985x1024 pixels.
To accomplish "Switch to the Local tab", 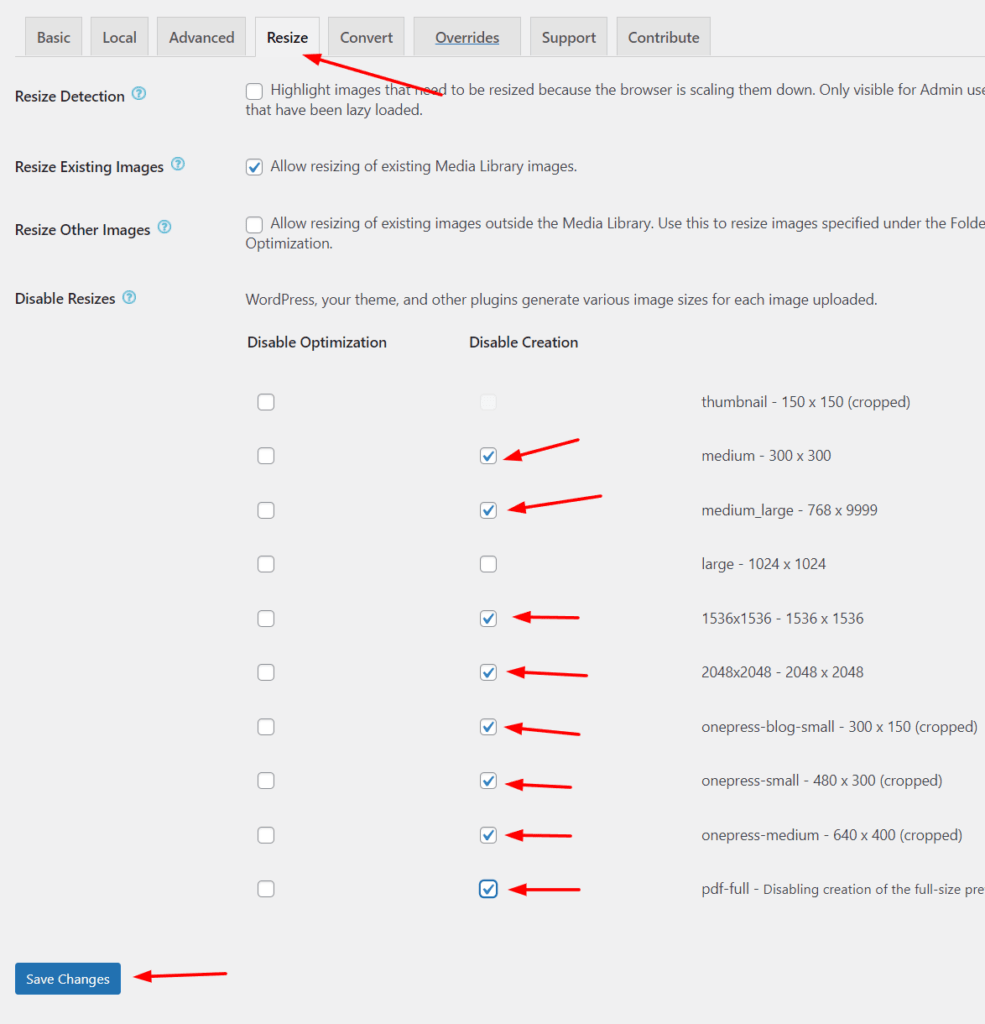I will click(x=120, y=37).
